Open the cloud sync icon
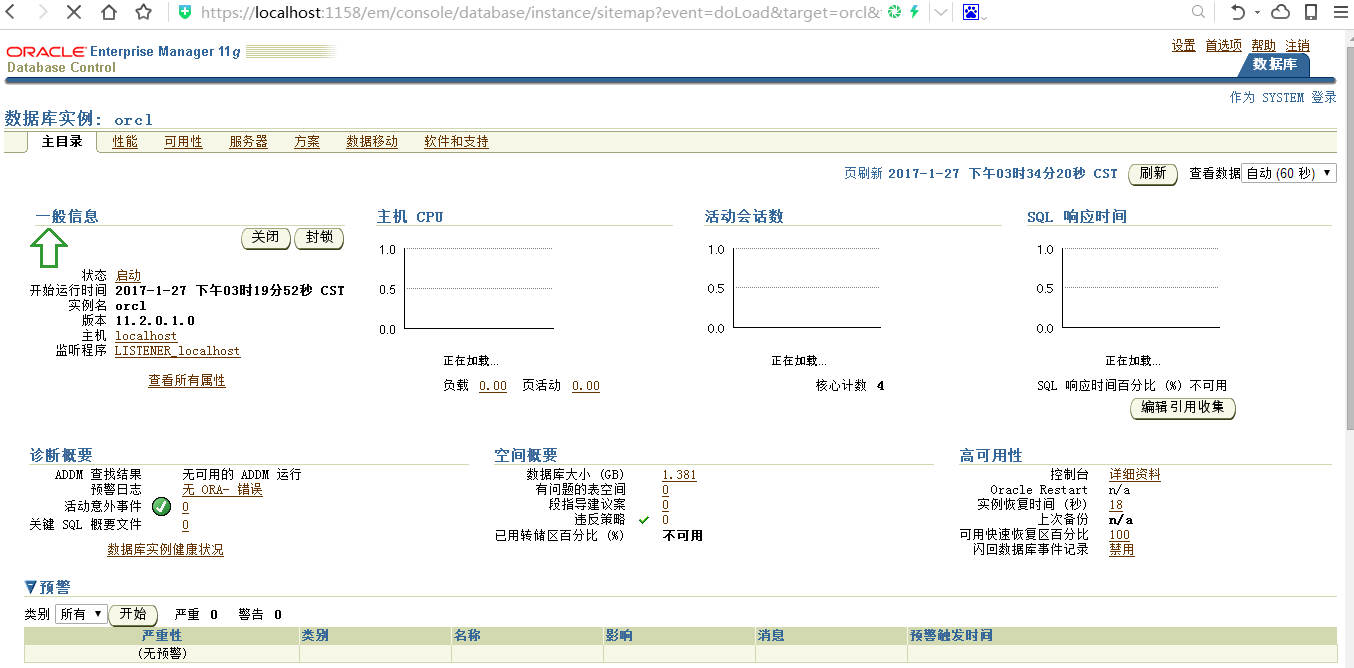 pyautogui.click(x=1280, y=12)
